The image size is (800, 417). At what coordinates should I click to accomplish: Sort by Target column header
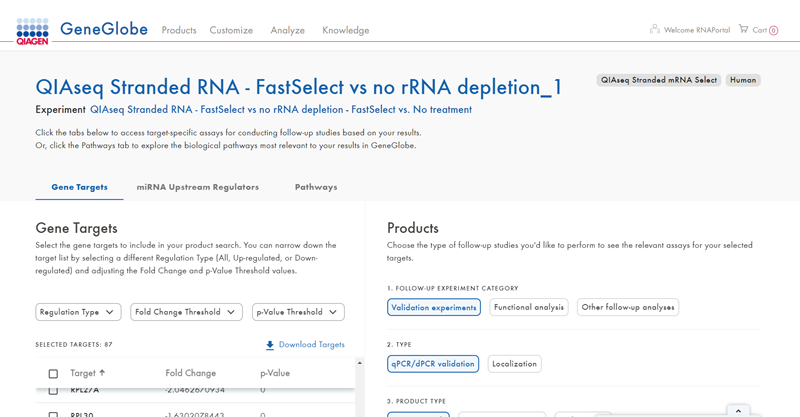click(x=83, y=373)
